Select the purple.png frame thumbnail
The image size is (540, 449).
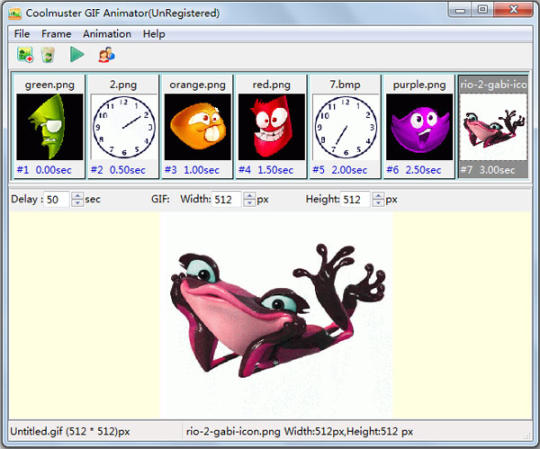[419, 127]
